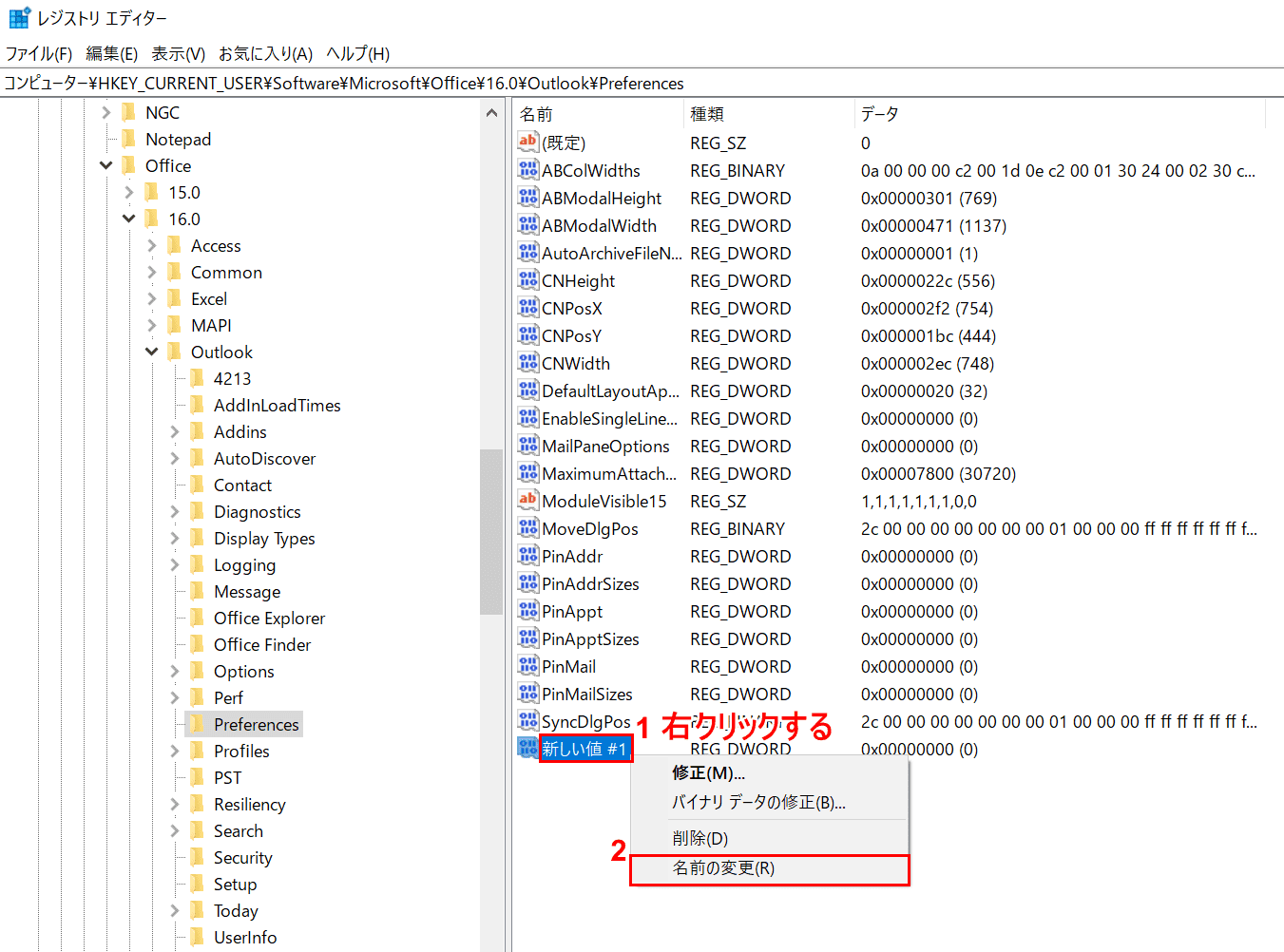The image size is (1284, 952).
Task: Select the Profiles key in tree
Action: tap(241, 751)
